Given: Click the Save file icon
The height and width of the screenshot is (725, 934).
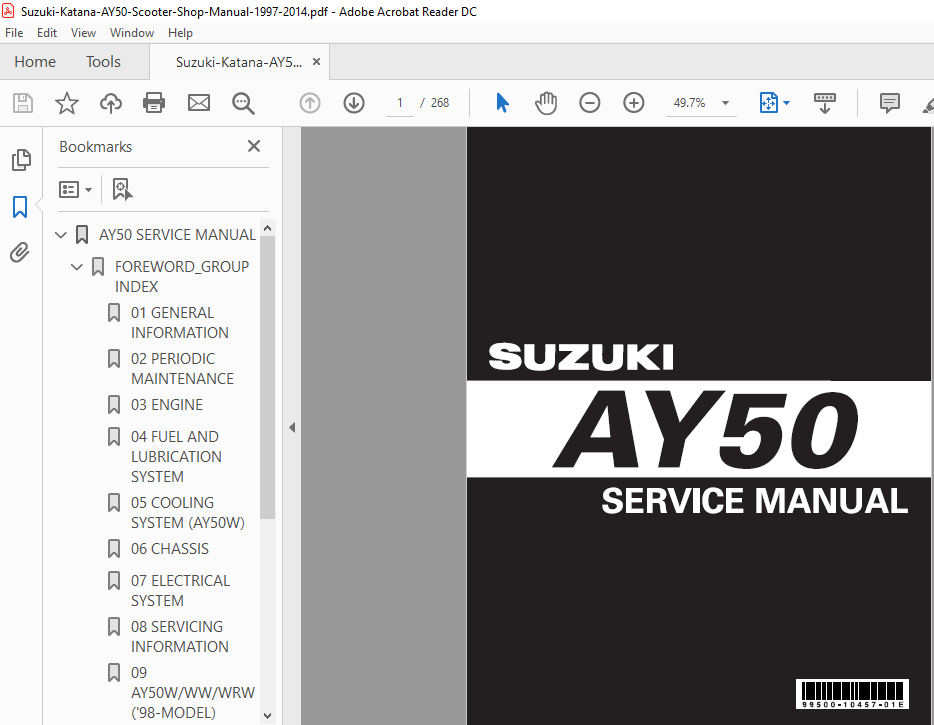Looking at the screenshot, I should pyautogui.click(x=23, y=103).
